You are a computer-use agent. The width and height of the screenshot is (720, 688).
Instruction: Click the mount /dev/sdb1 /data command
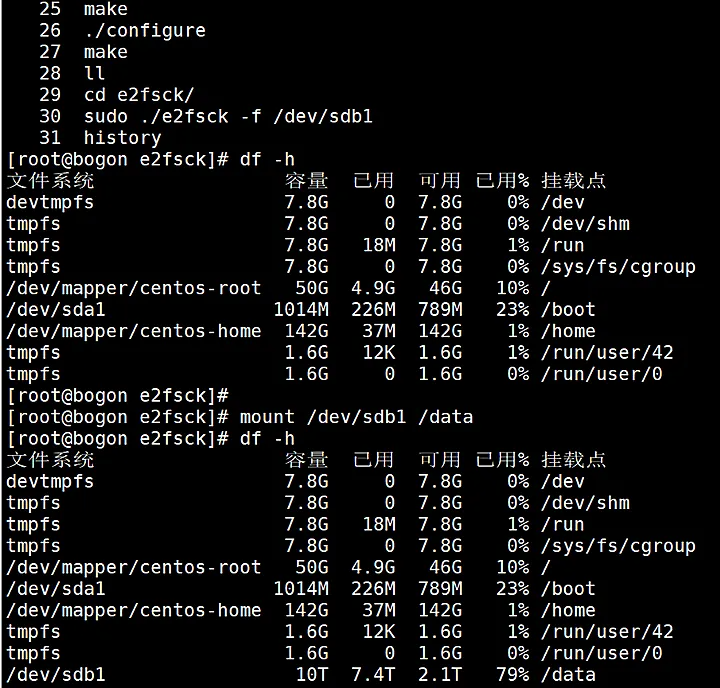(356, 417)
